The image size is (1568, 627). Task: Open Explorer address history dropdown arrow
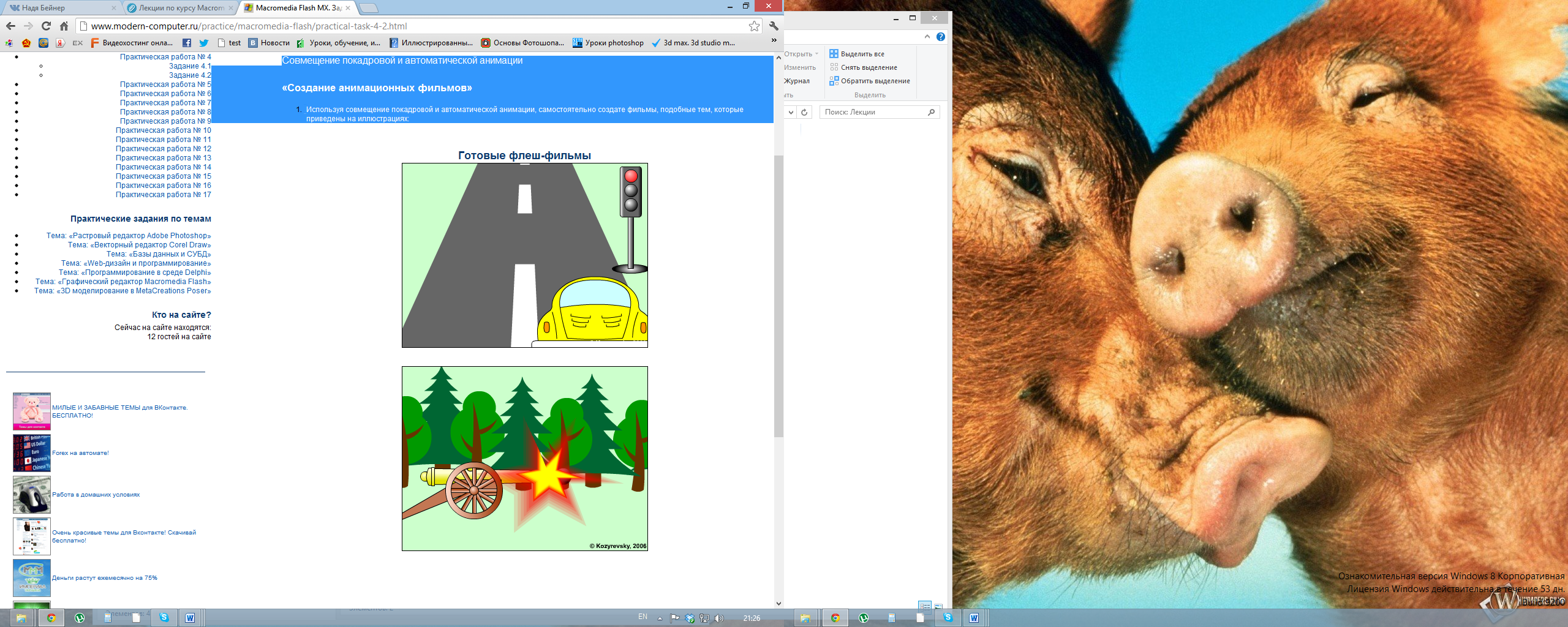pos(791,112)
